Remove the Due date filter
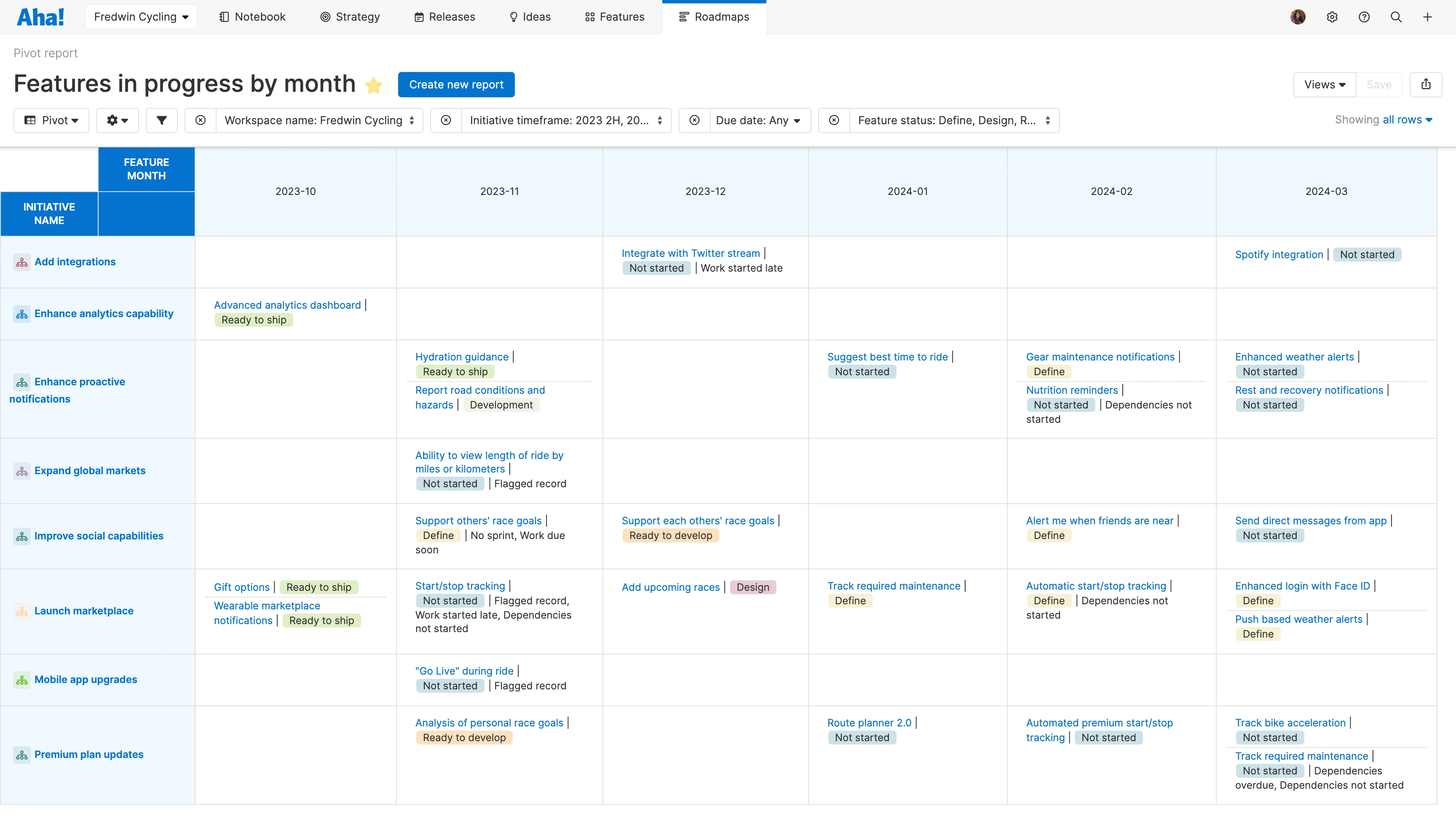Screen dimensions: 1456x838 coord(694,120)
